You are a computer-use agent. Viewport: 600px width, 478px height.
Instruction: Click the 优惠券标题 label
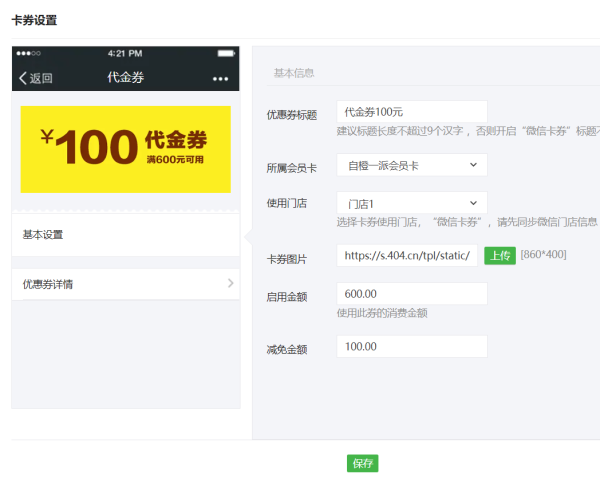[292, 115]
